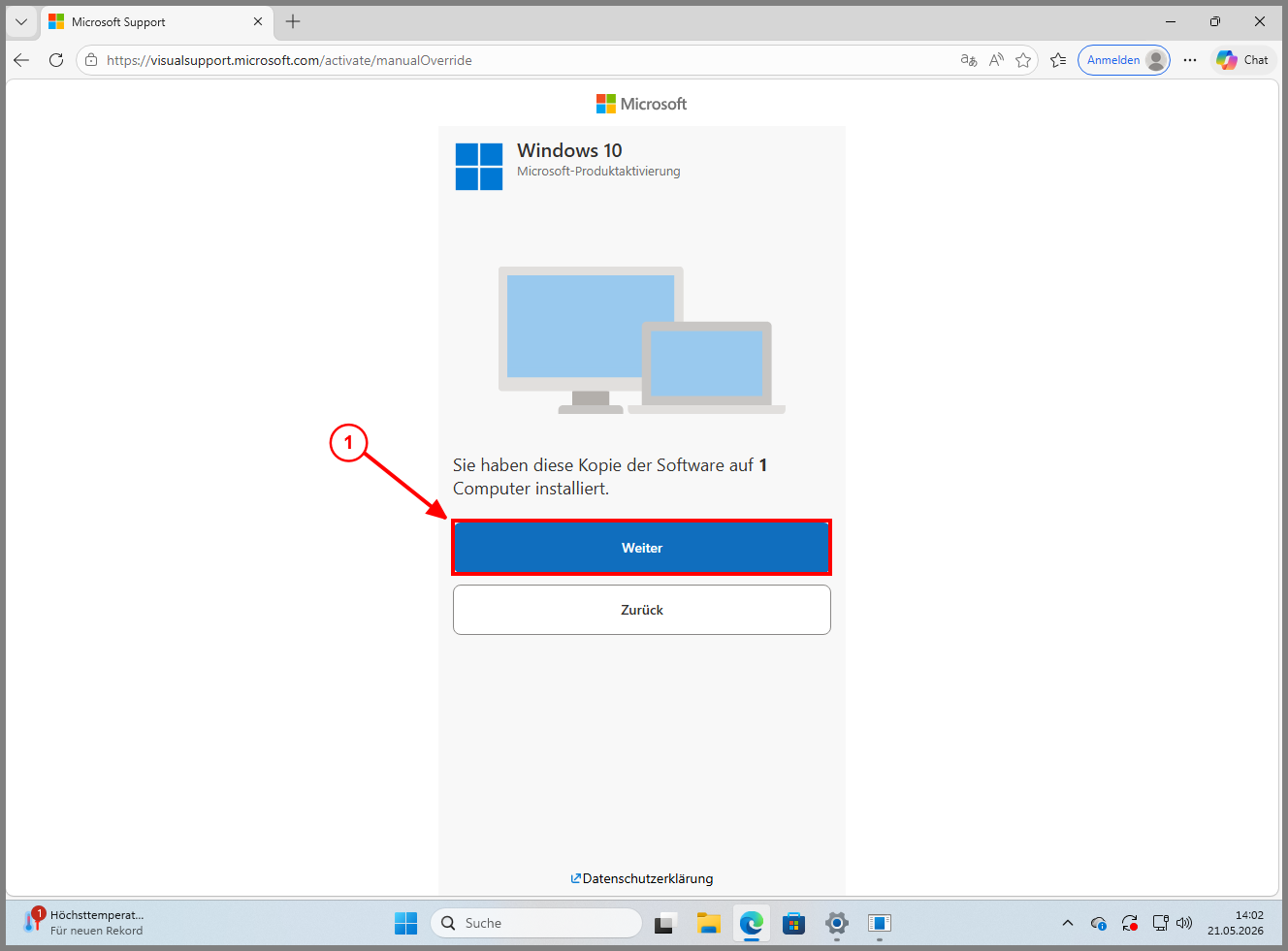Open the clock showing 14:02

1236,923
